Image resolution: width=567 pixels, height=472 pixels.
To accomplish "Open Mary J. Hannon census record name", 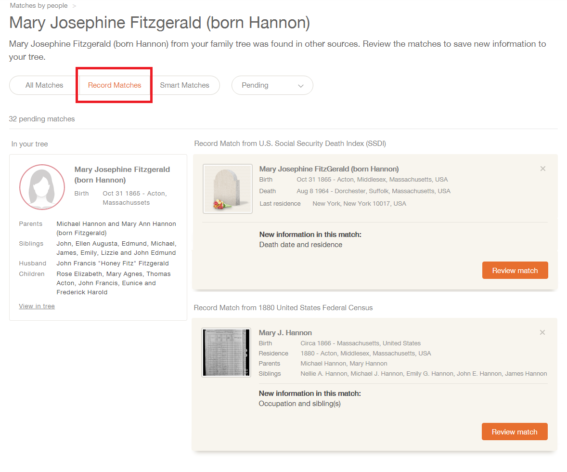I will coord(285,333).
